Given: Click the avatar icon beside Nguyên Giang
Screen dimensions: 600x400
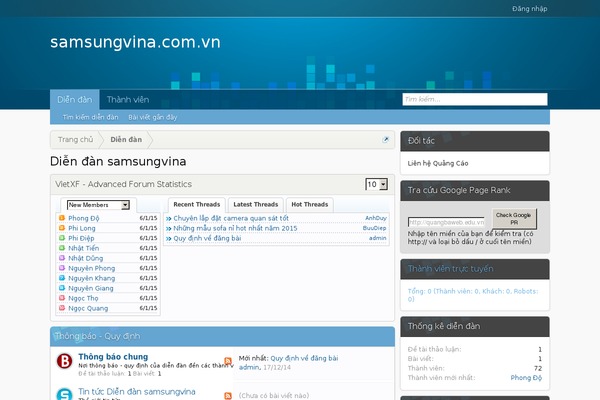Looking at the screenshot, I should tap(62, 287).
